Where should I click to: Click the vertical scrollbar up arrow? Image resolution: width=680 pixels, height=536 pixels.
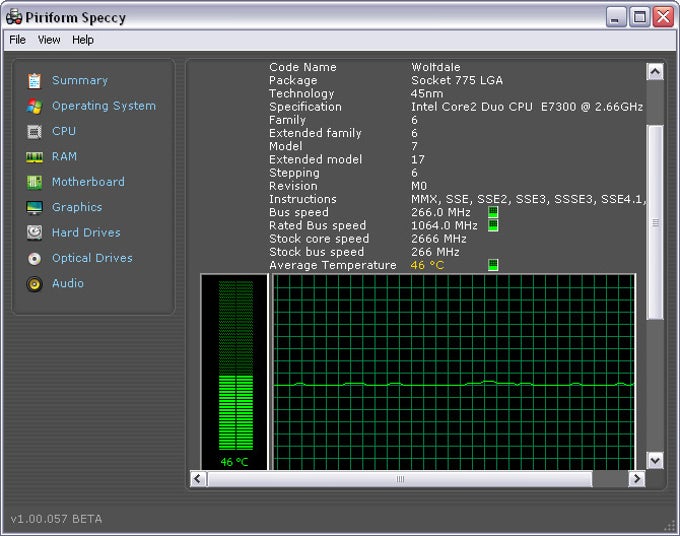pos(655,72)
